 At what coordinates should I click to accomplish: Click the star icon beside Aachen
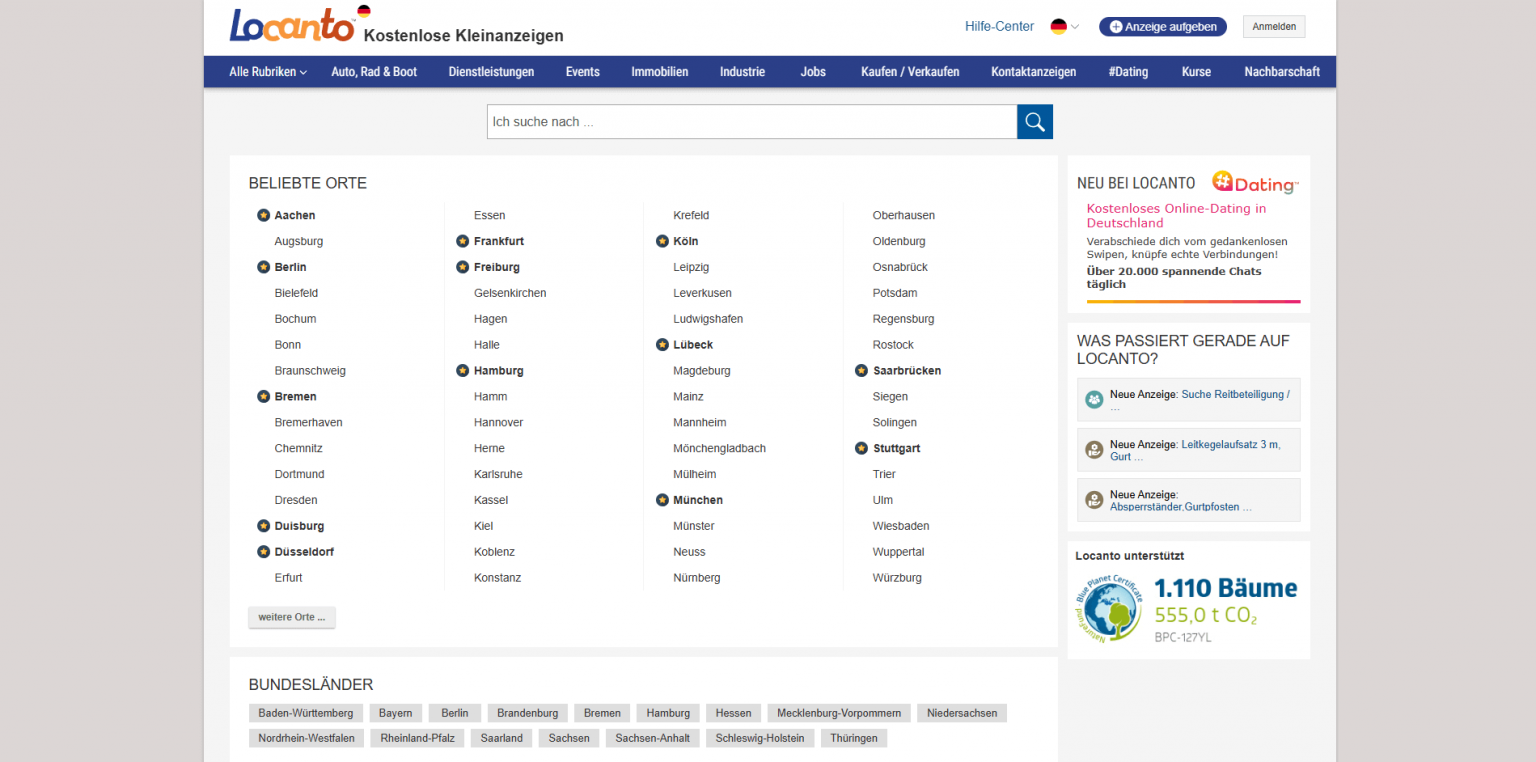click(263, 215)
